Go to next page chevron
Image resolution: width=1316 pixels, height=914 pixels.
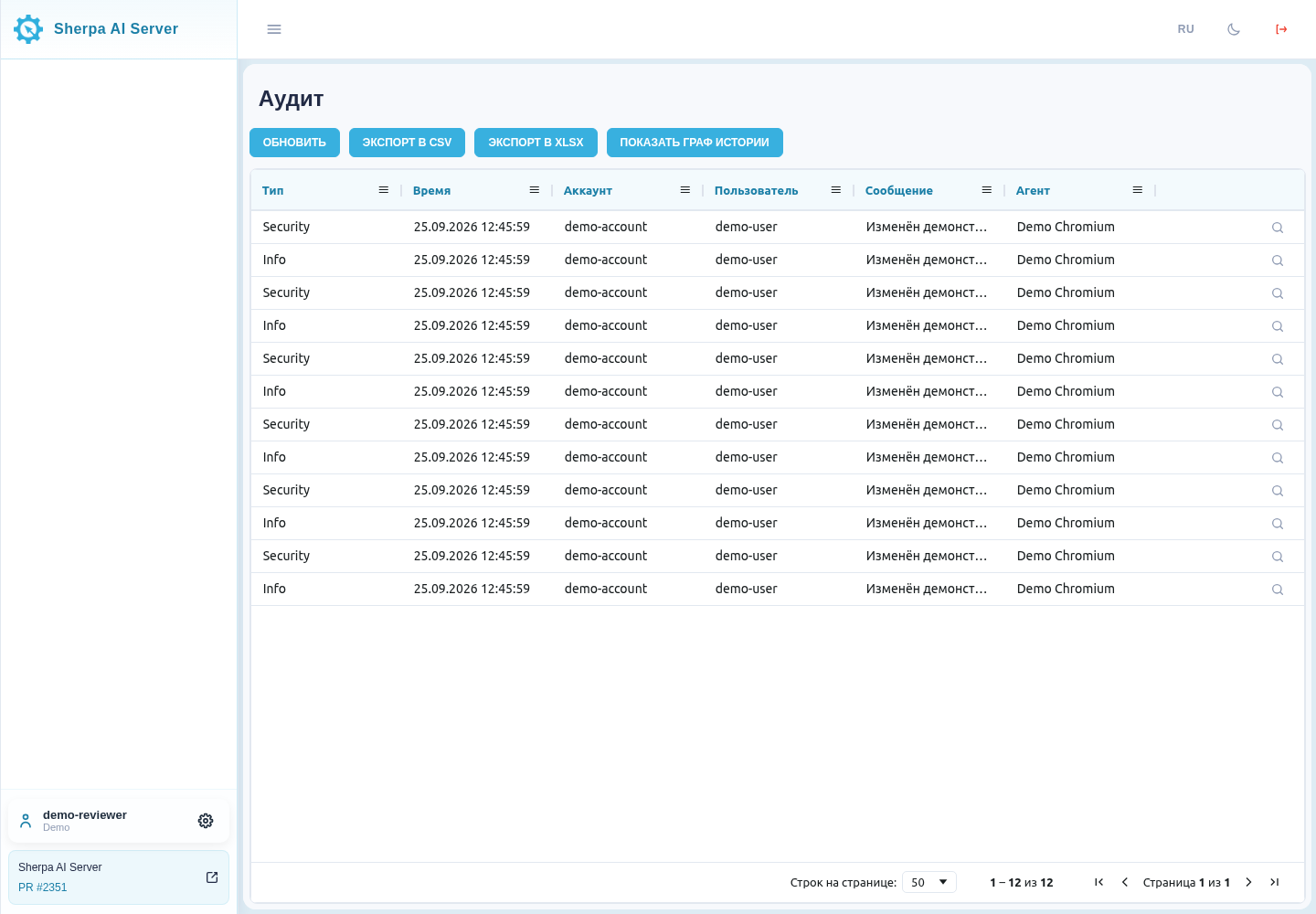click(x=1248, y=882)
